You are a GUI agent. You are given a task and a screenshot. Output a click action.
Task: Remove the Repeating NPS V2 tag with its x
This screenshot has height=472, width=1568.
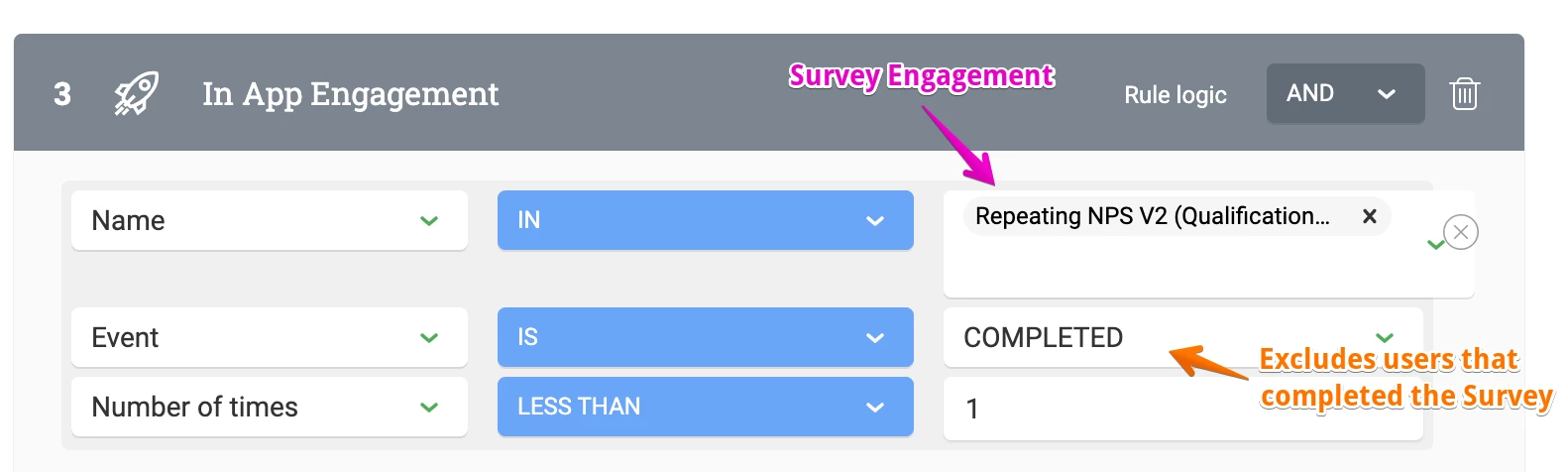pyautogui.click(x=1369, y=216)
